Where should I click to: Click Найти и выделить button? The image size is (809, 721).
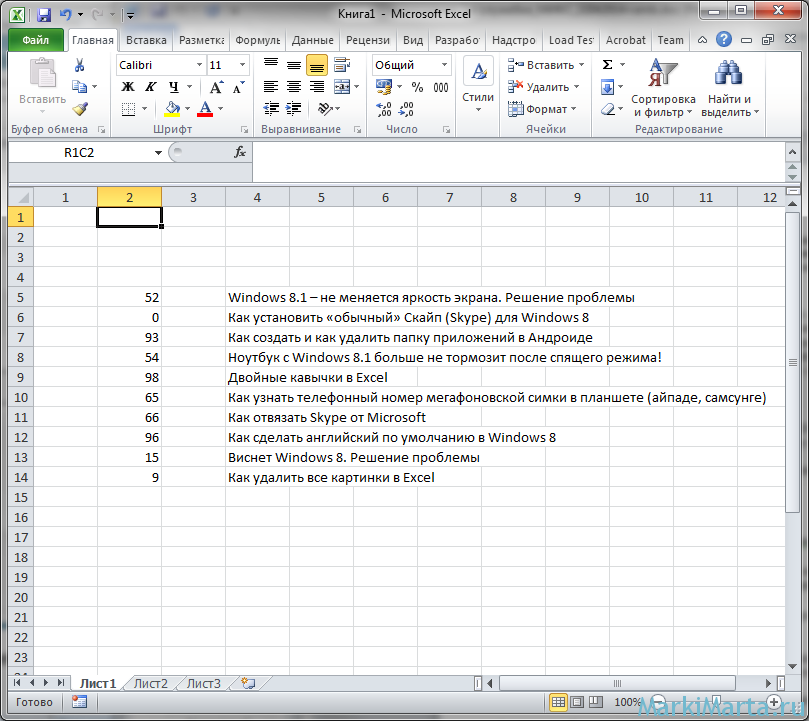pos(730,88)
